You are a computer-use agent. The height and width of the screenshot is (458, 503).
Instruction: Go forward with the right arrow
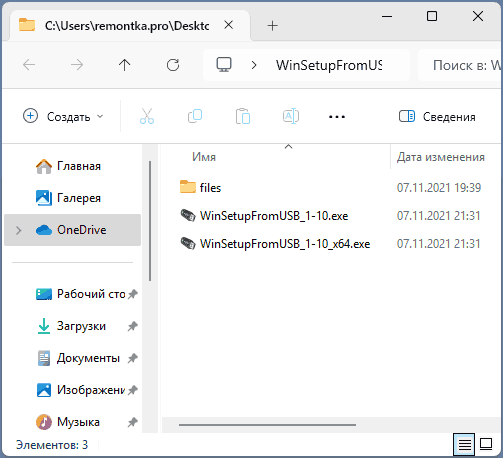pyautogui.click(x=77, y=65)
